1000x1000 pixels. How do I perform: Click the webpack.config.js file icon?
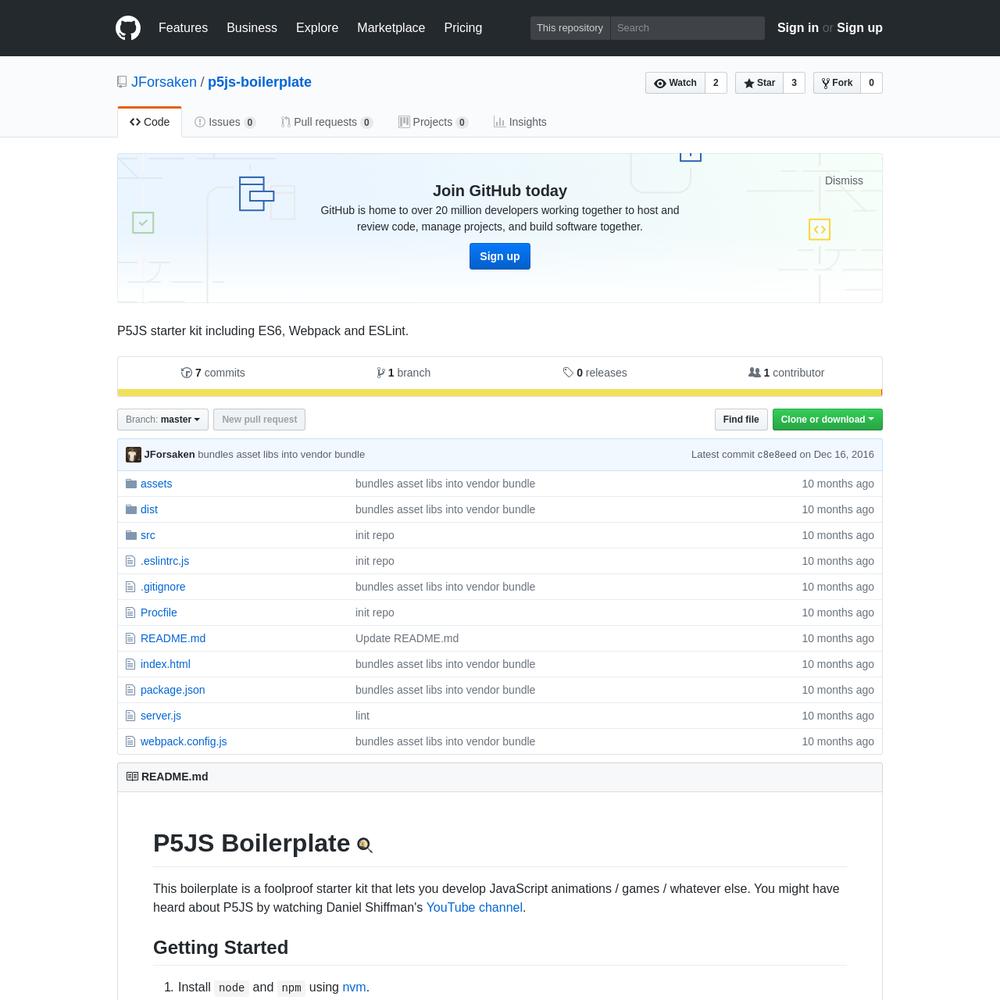pyautogui.click(x=130, y=742)
